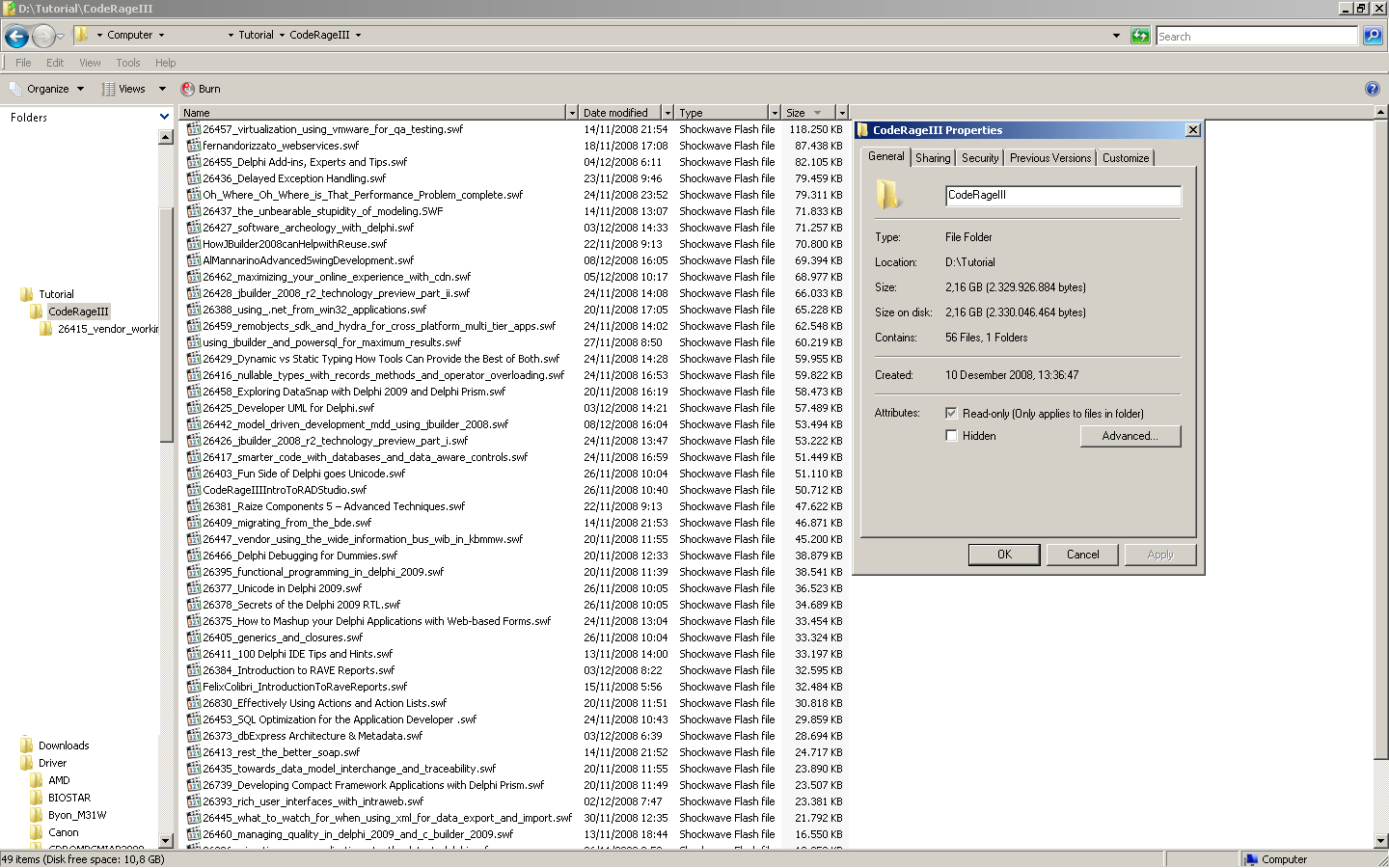Open the Views dropdown arrow
The width and height of the screenshot is (1389, 868).
[162, 89]
